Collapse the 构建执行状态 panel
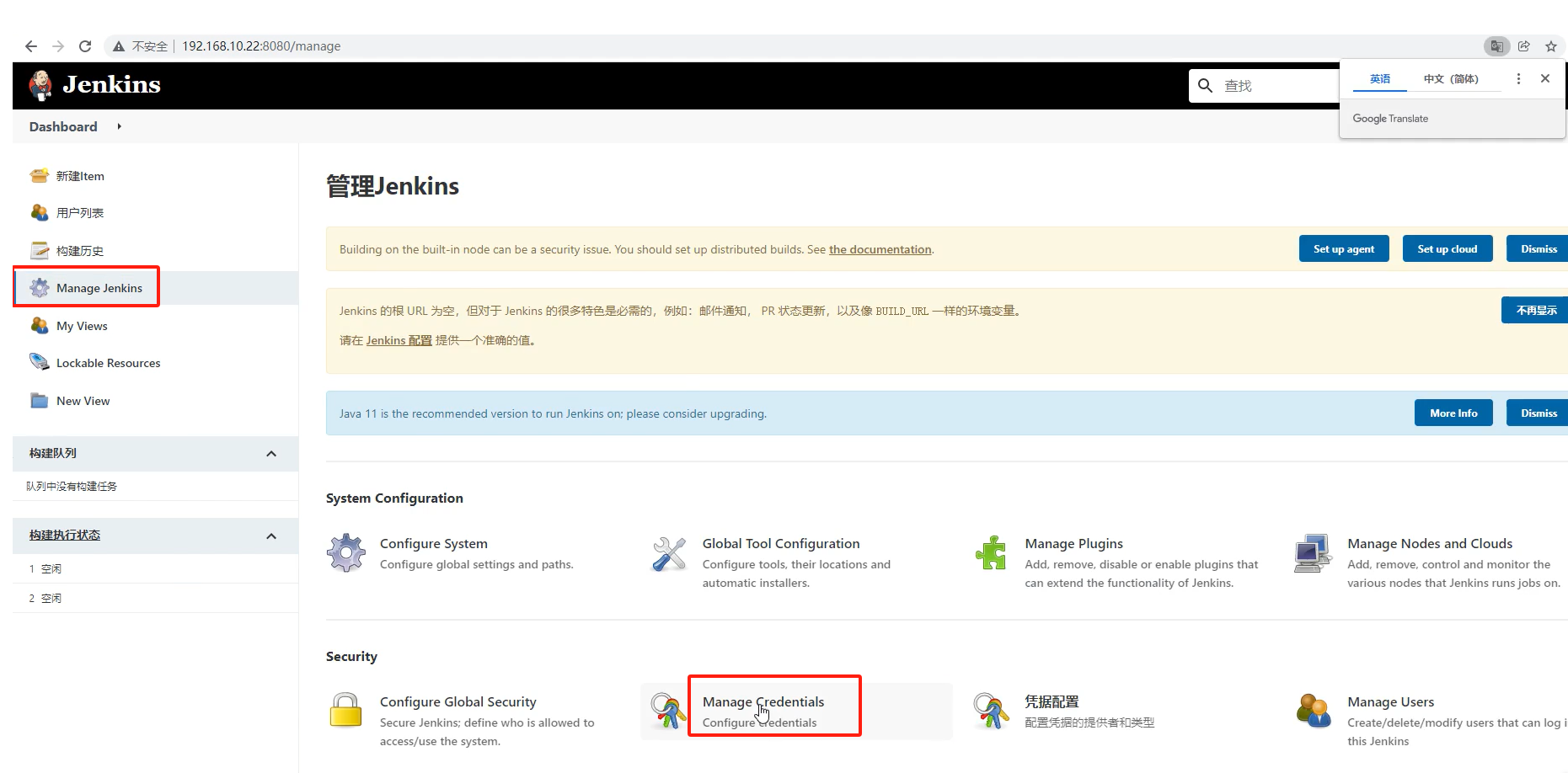Image resolution: width=1568 pixels, height=773 pixels. pos(271,536)
